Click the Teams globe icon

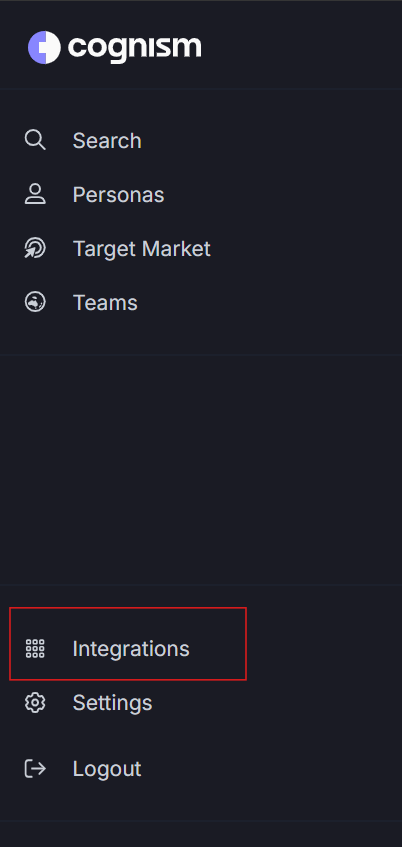[x=35, y=302]
